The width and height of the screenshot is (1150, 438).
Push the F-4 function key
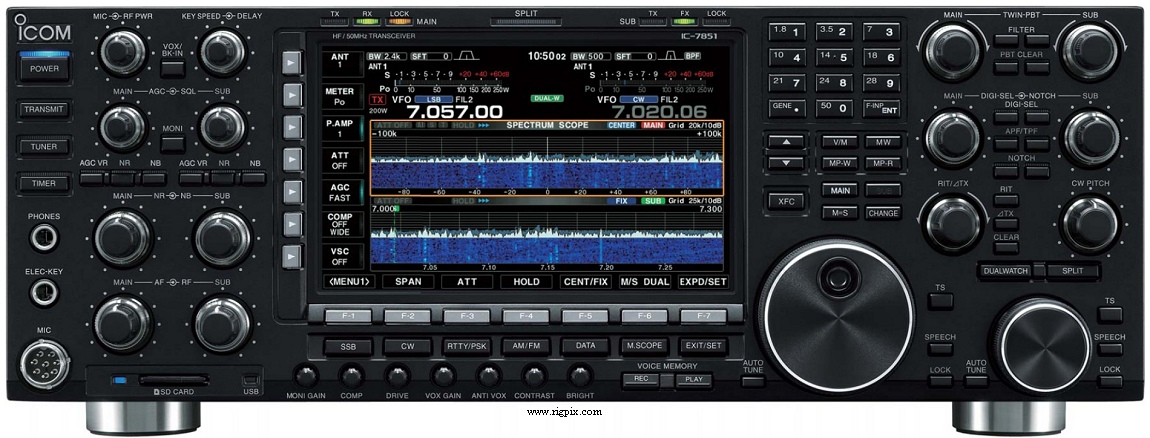tap(526, 317)
